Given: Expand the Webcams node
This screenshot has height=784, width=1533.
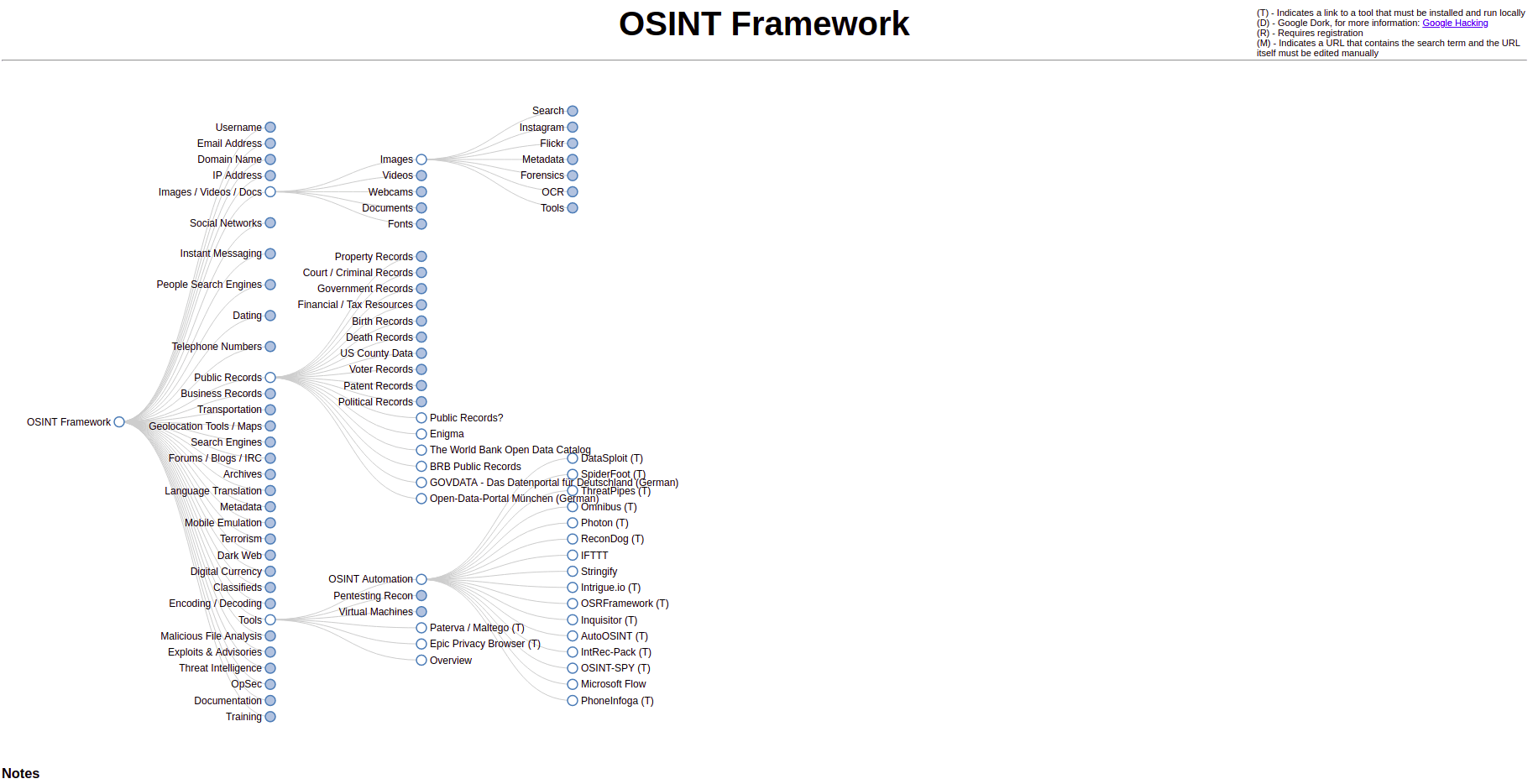Looking at the screenshot, I should coord(421,192).
